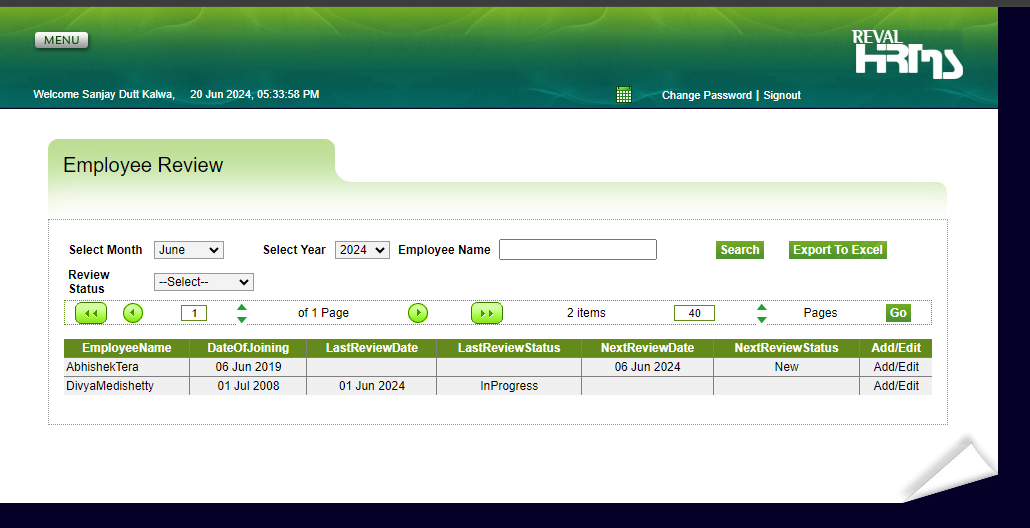
Task: Click Export To Excel button
Action: coord(838,250)
